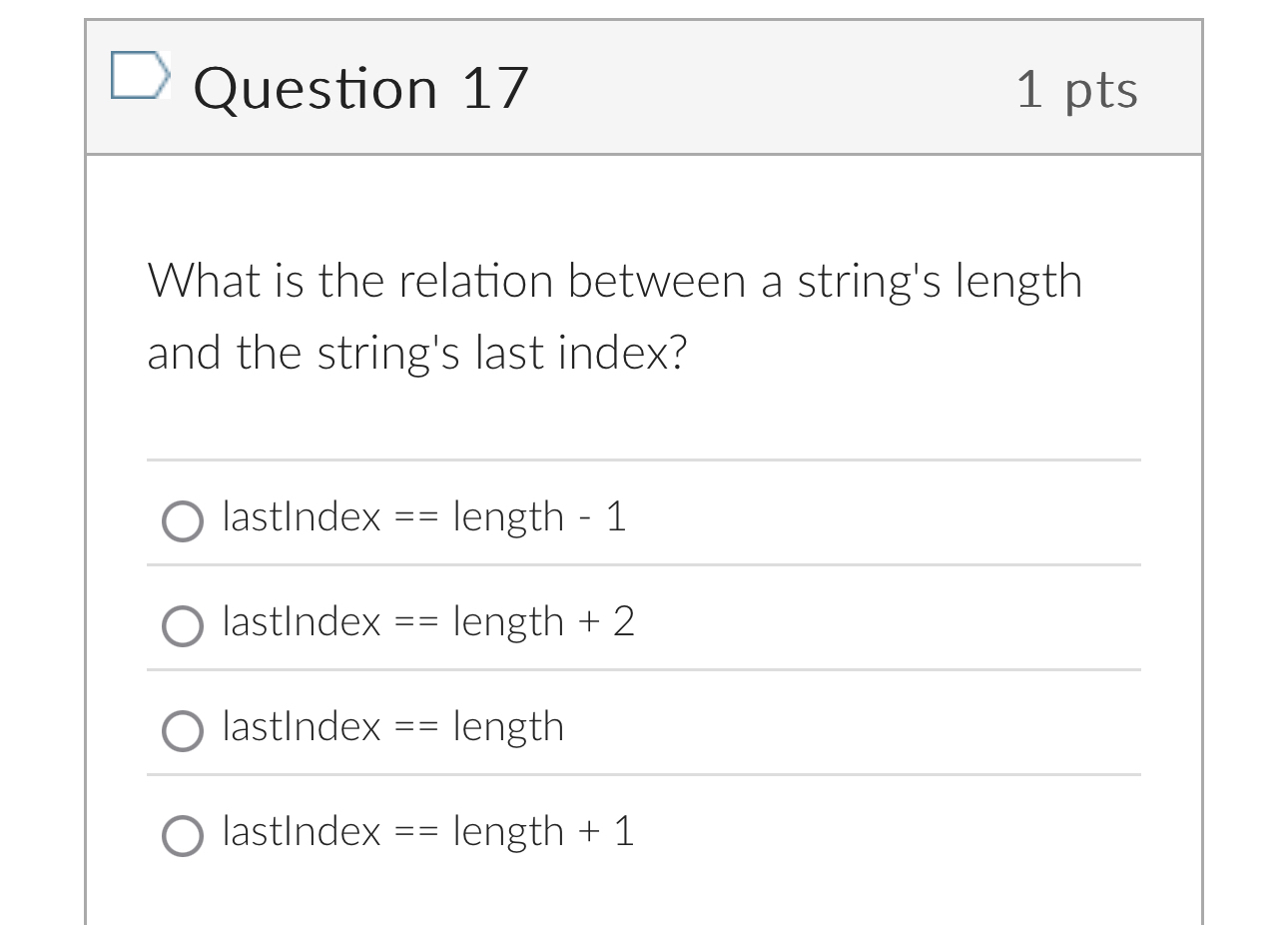
Task: Click the question header bar
Action: tap(644, 88)
